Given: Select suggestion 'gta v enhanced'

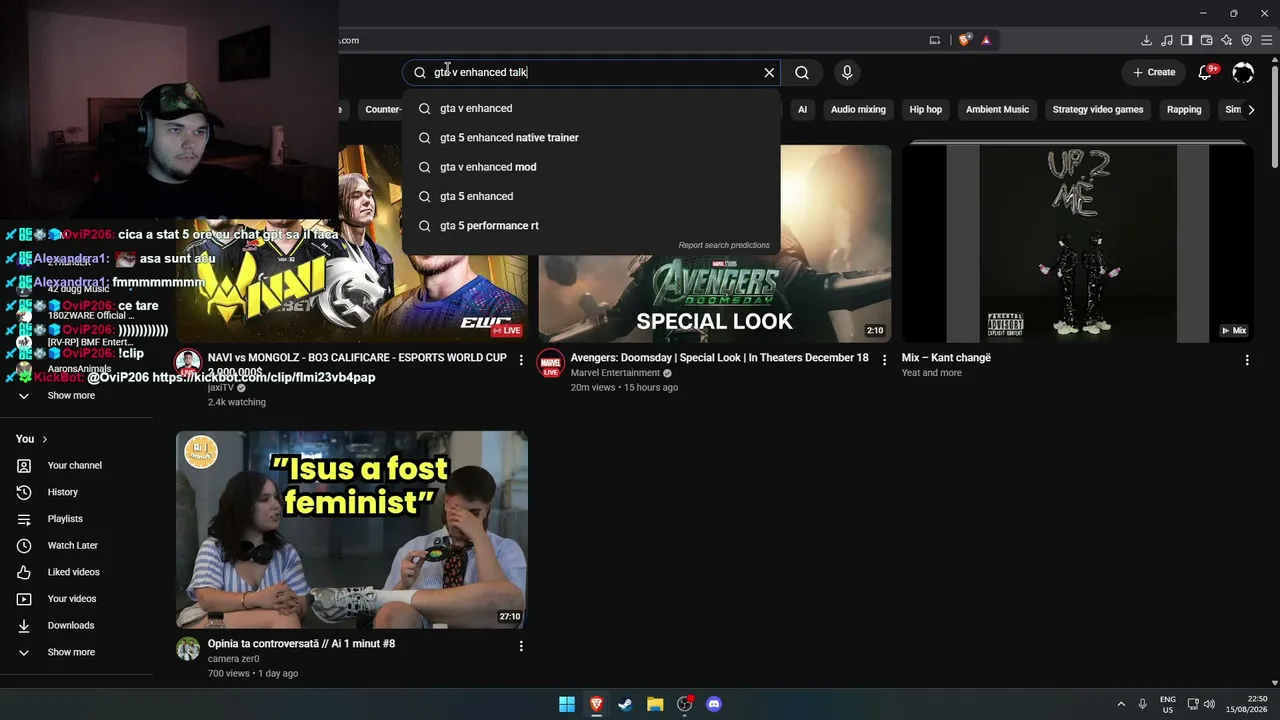Looking at the screenshot, I should point(591,108).
